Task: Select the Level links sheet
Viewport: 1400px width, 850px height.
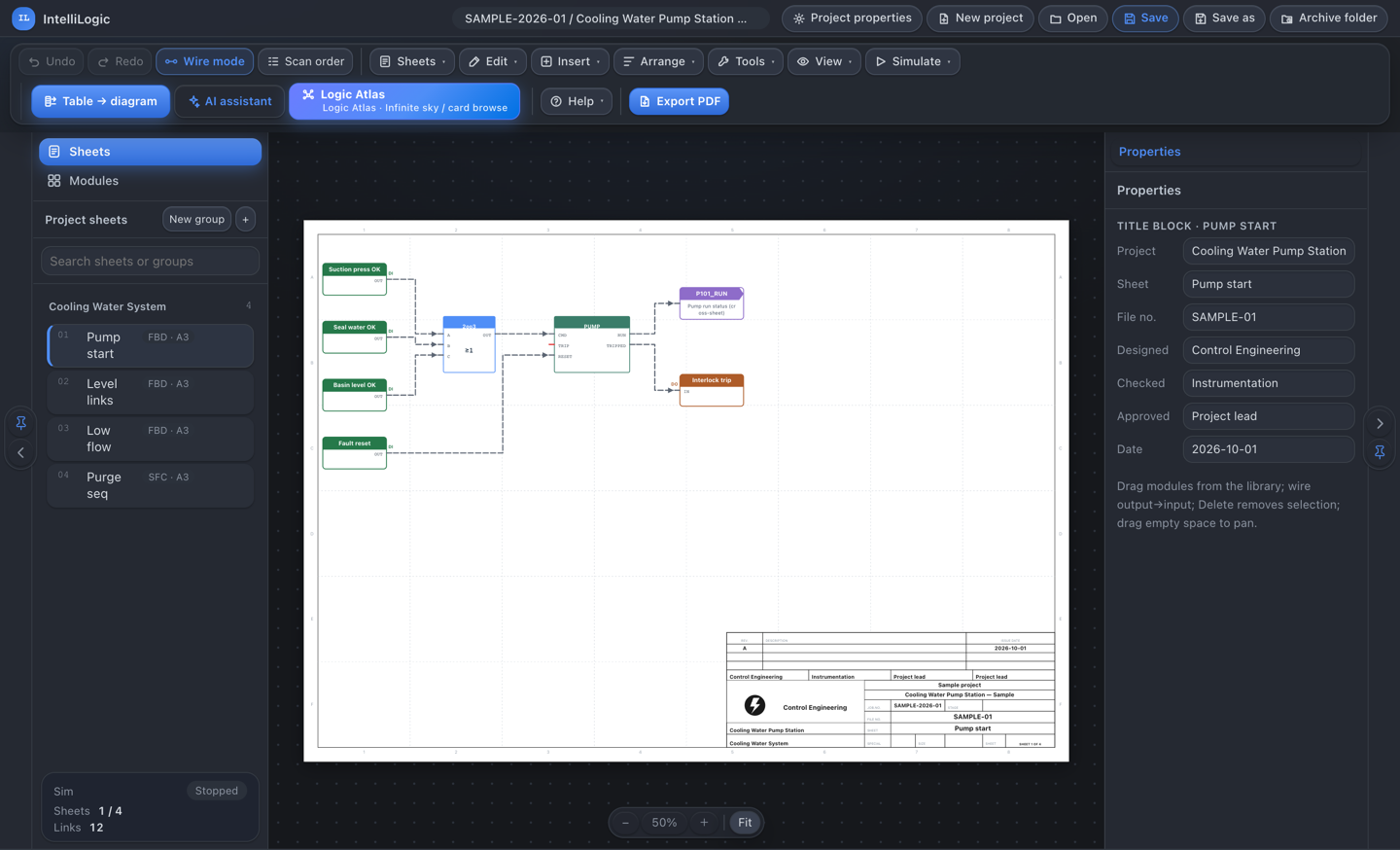Action: coord(151,392)
